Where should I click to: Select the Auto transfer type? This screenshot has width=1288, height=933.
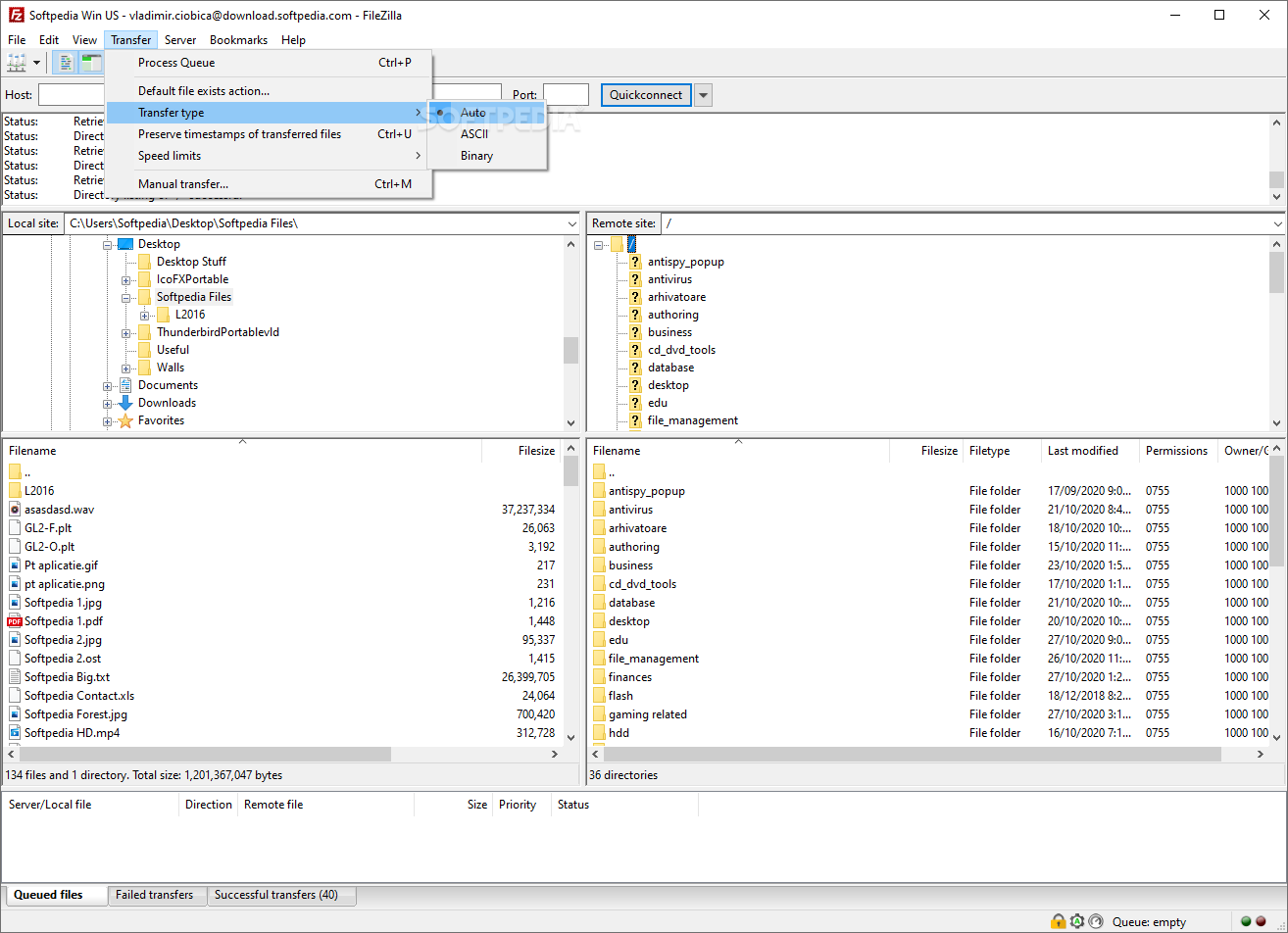[x=473, y=113]
